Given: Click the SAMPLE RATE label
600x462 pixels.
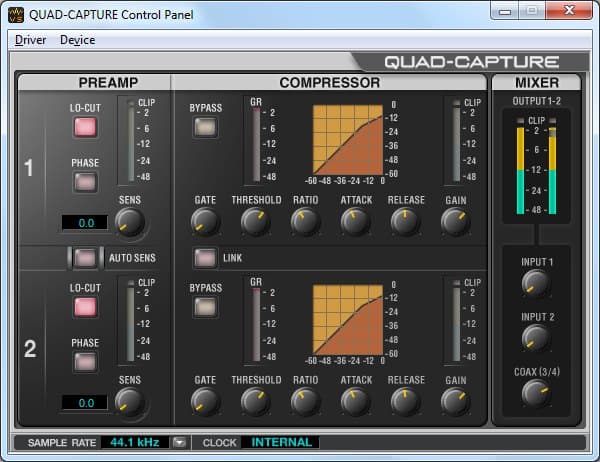Looking at the screenshot, I should point(62,443).
